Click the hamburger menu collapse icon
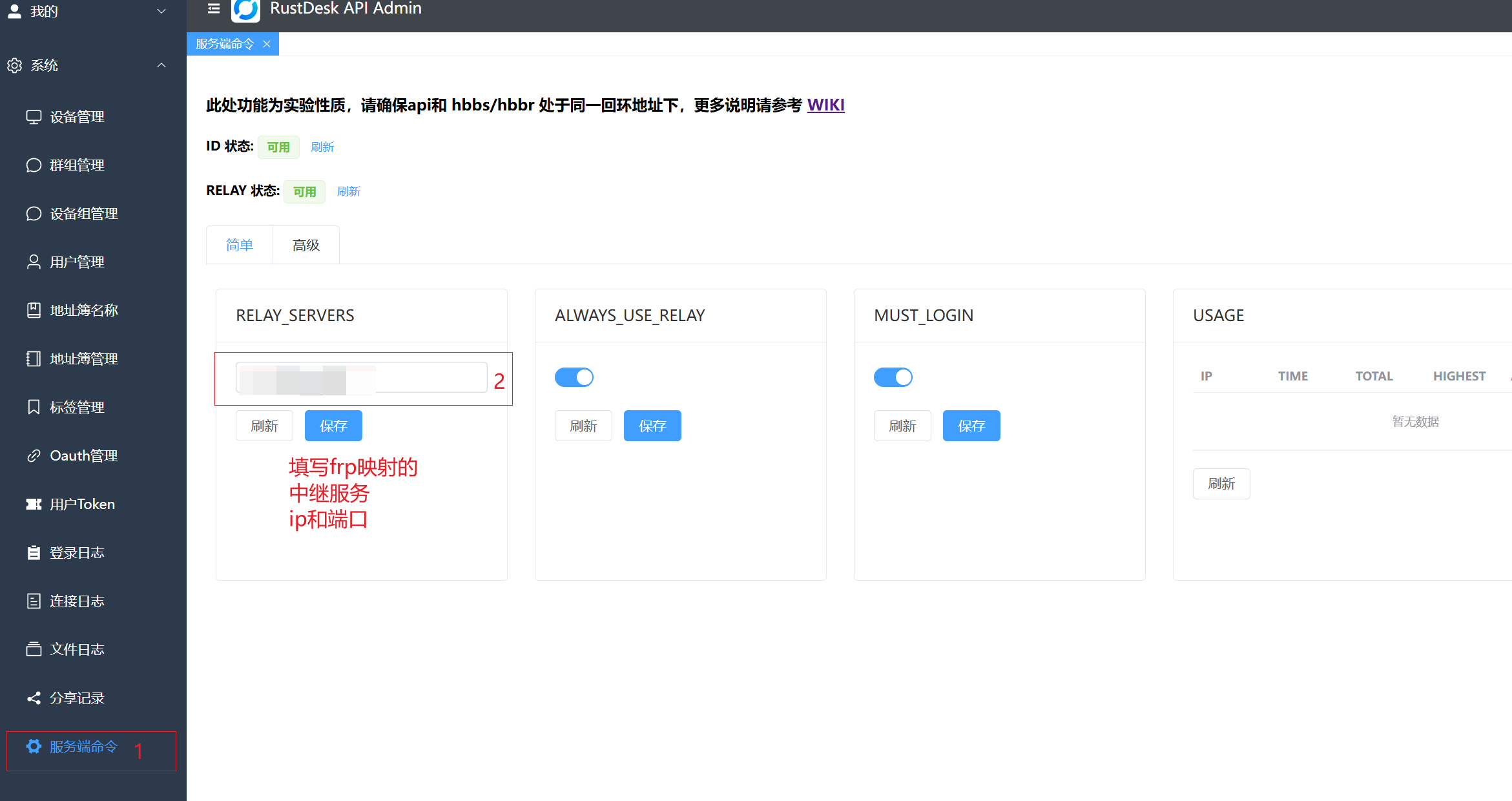The height and width of the screenshot is (801, 1512). point(214,8)
